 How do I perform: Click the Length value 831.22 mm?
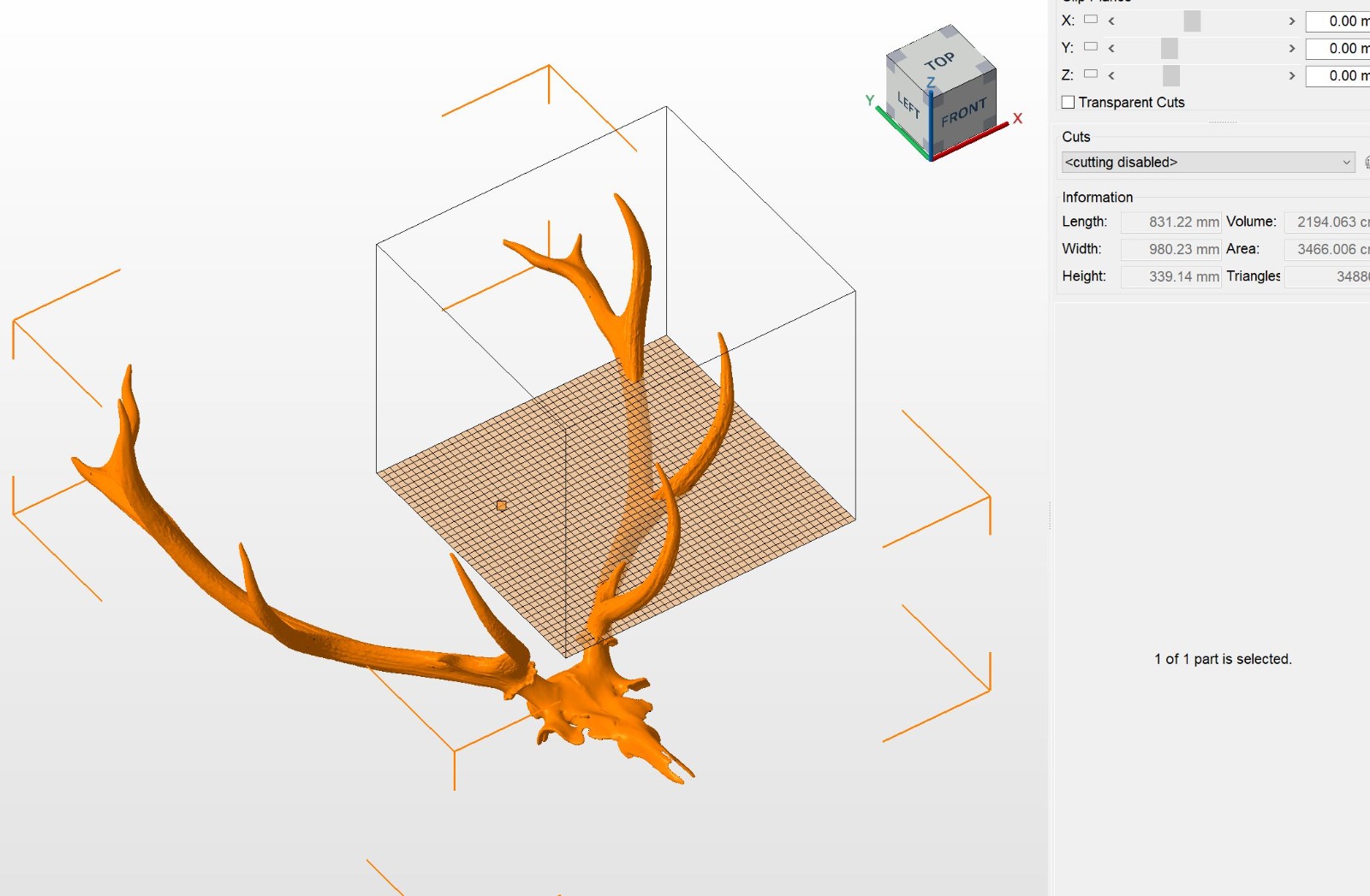1170,223
